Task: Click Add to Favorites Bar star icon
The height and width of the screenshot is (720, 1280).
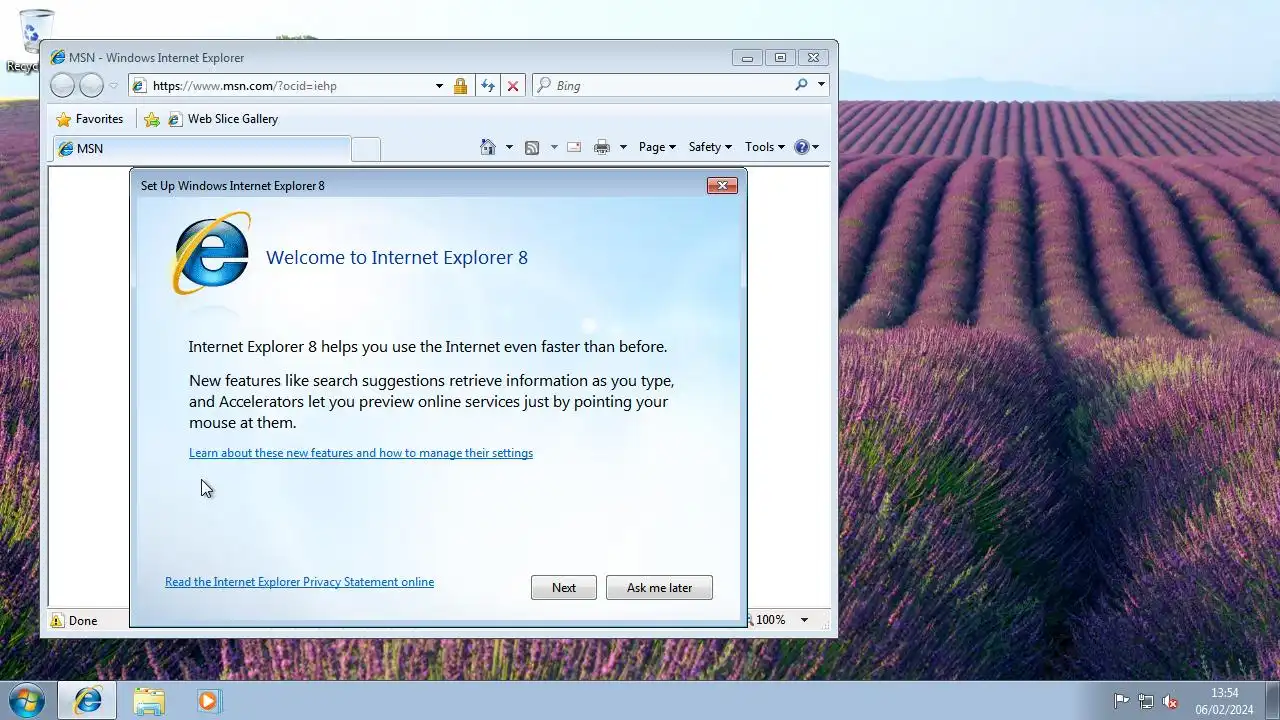Action: 152,119
